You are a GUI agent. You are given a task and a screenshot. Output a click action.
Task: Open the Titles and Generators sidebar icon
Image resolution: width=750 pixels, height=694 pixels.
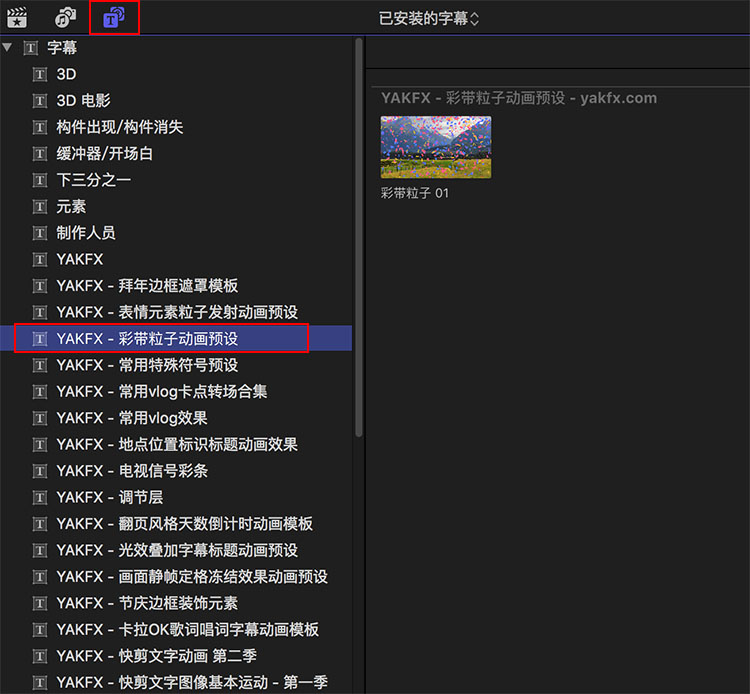tap(114, 17)
